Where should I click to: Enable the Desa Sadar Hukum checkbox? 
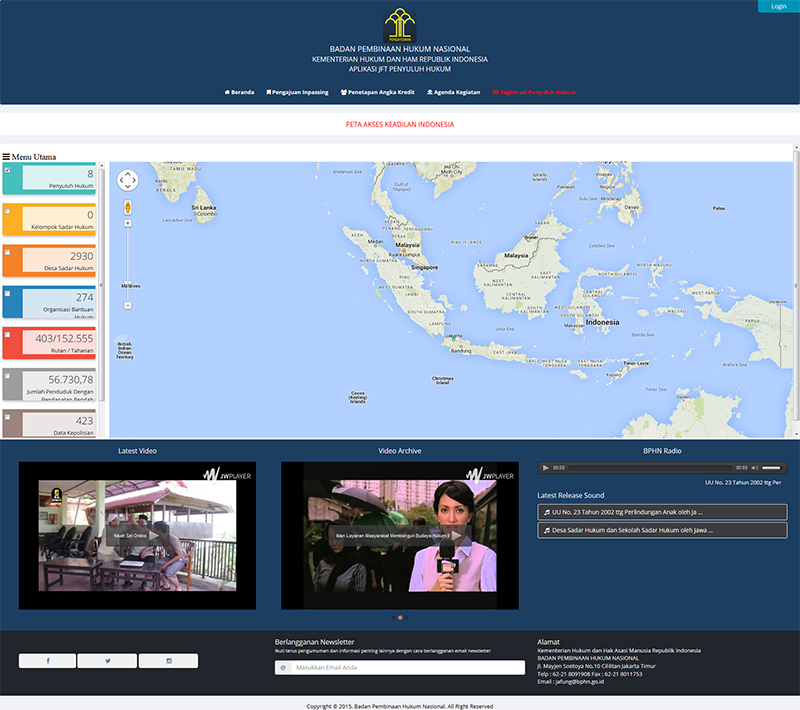(x=7, y=252)
